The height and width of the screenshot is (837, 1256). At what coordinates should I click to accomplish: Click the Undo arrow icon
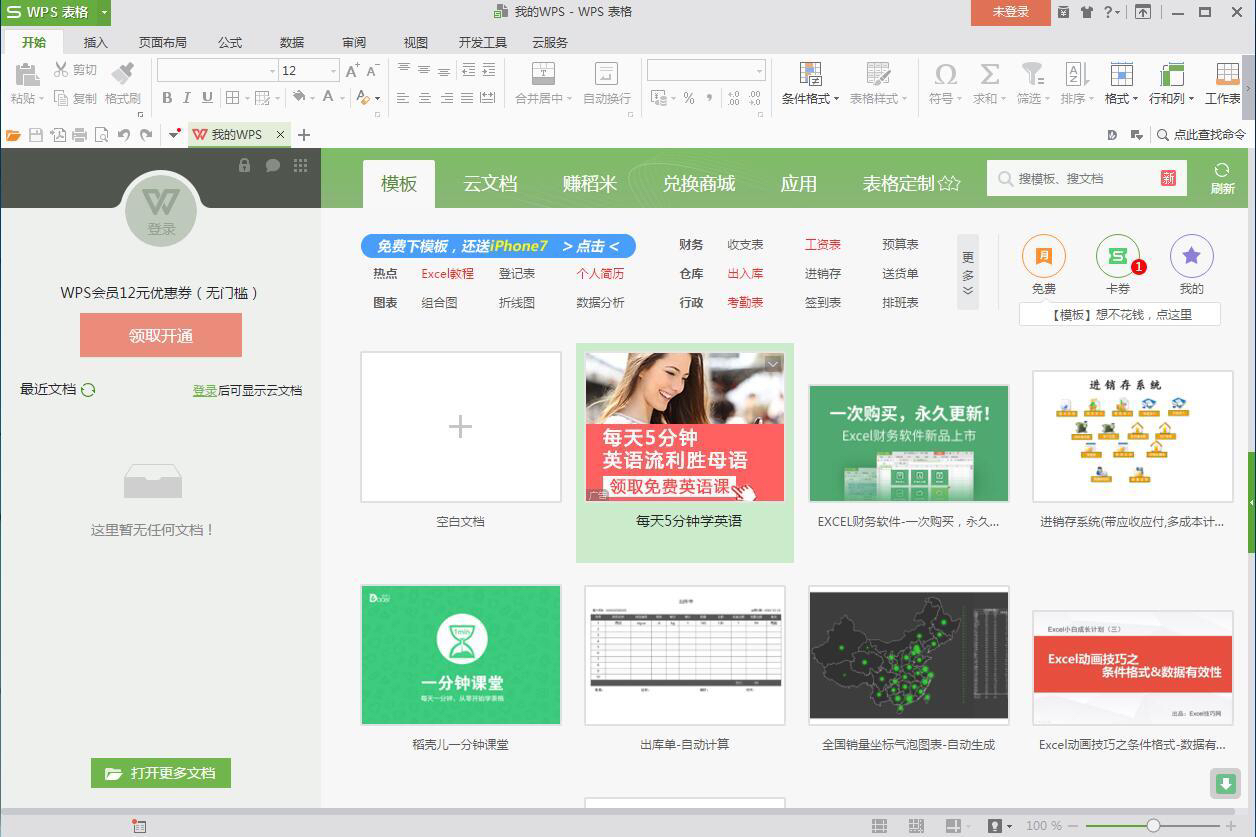click(124, 135)
